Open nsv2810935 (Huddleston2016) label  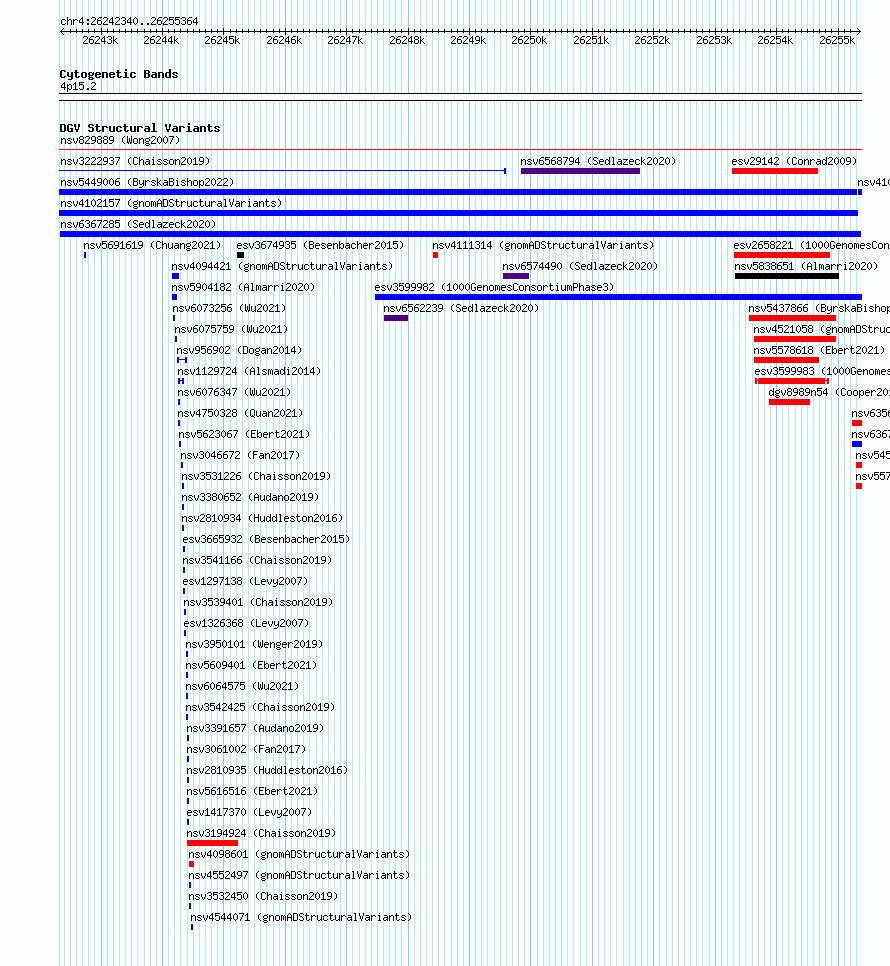tap(267, 769)
